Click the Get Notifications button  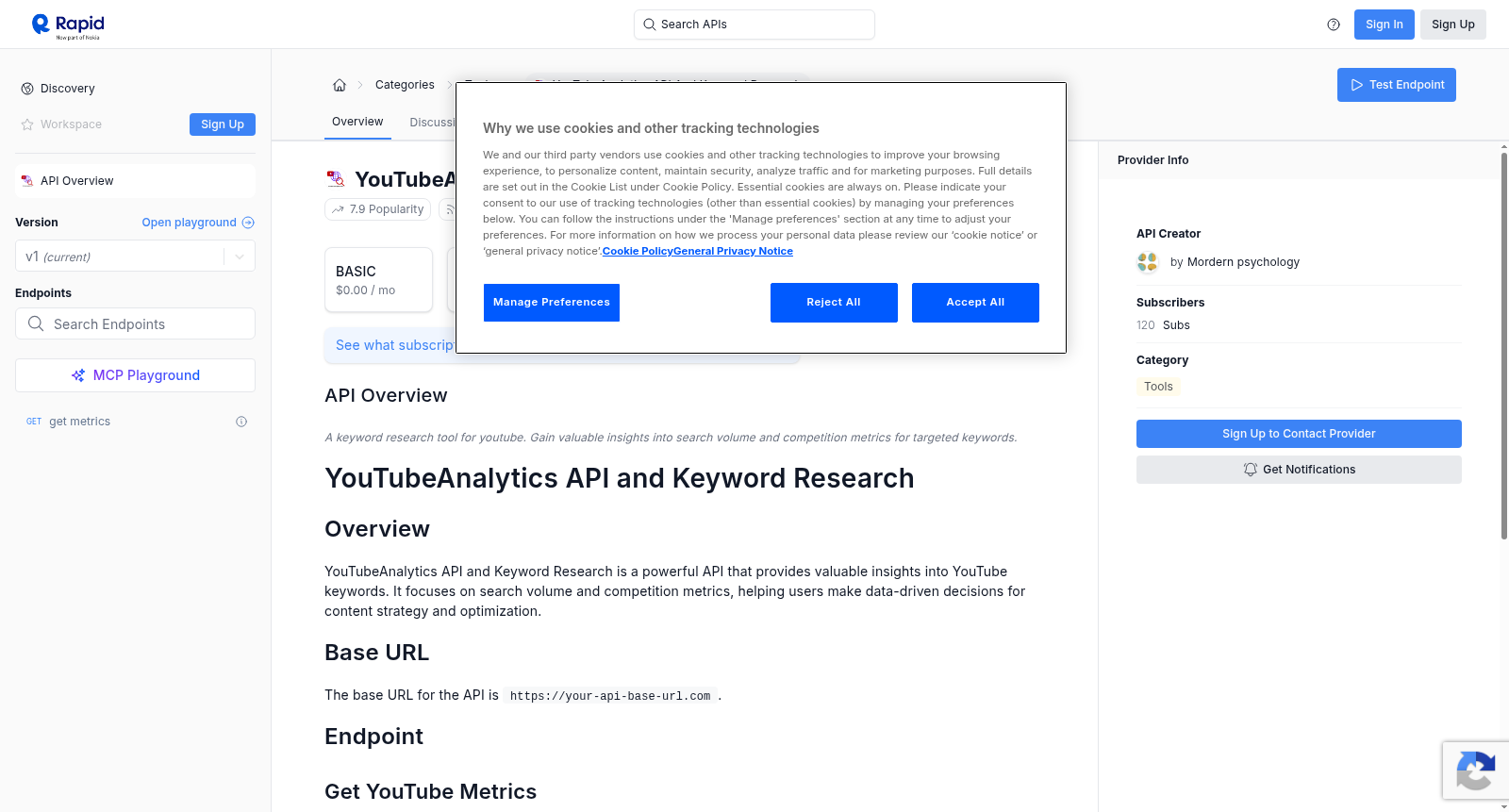tap(1299, 470)
